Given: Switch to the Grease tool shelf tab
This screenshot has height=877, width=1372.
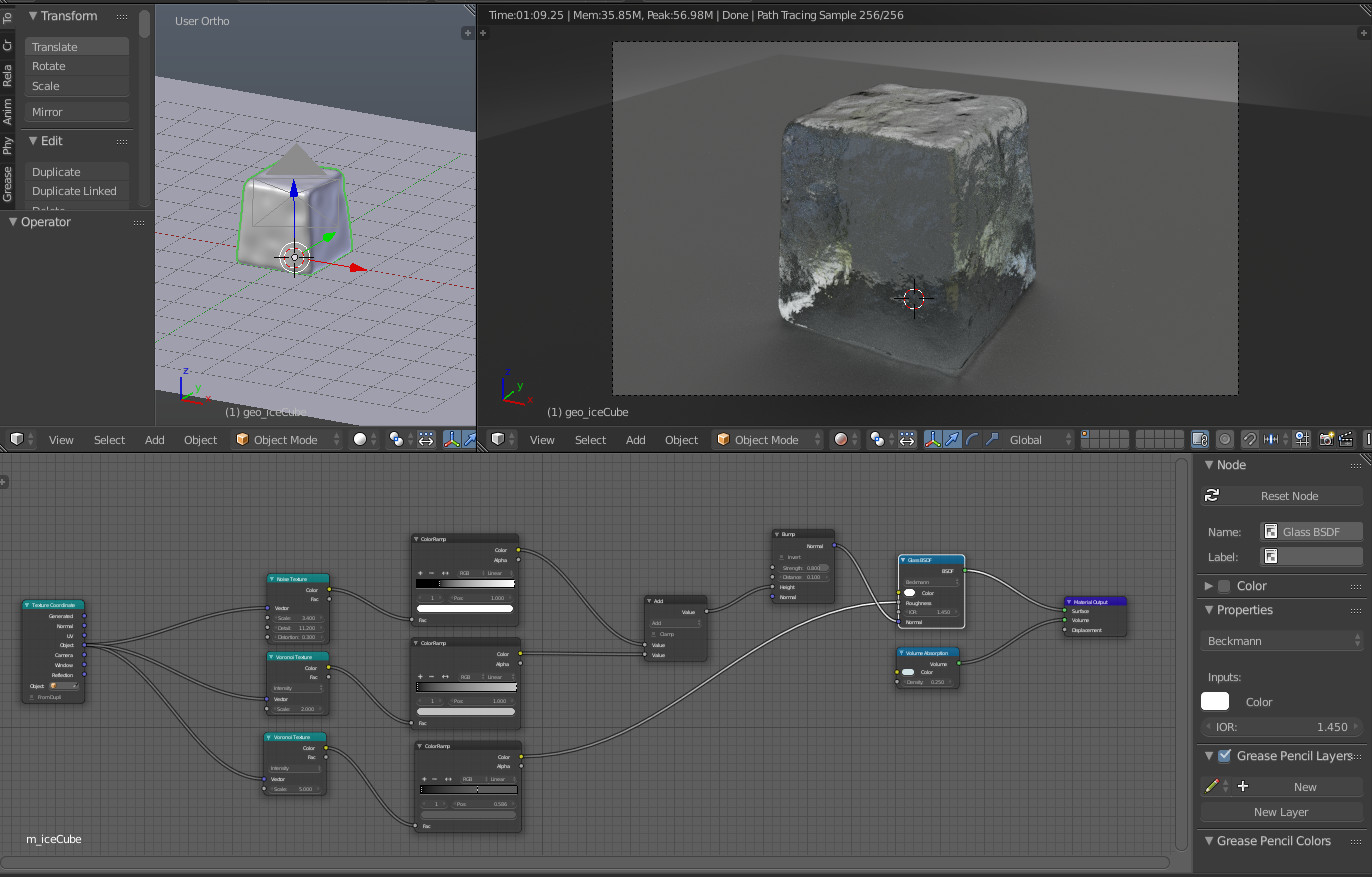Looking at the screenshot, I should pyautogui.click(x=8, y=184).
